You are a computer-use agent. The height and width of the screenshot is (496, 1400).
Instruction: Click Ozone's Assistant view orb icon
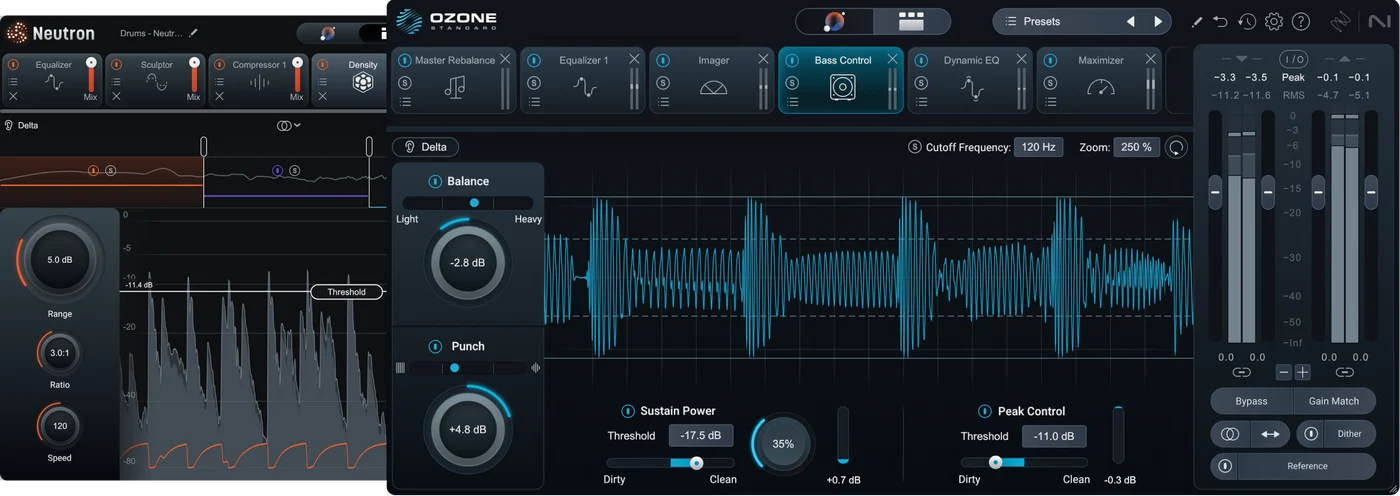tap(834, 21)
